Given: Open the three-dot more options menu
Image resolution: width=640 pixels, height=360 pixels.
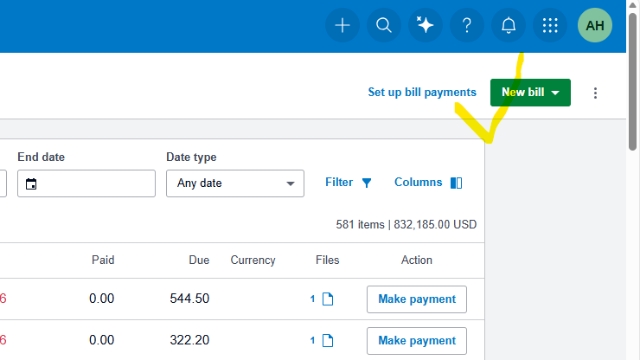Looking at the screenshot, I should [x=595, y=93].
